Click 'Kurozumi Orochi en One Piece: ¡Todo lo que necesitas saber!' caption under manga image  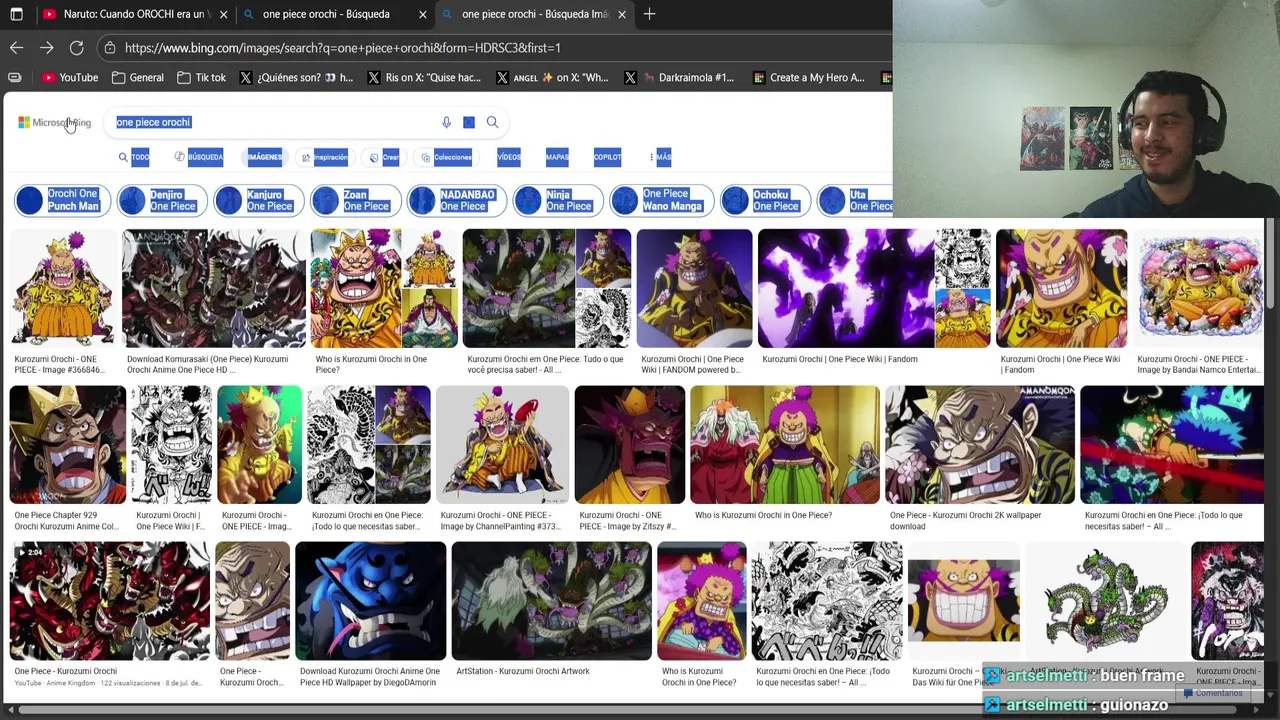click(823, 676)
